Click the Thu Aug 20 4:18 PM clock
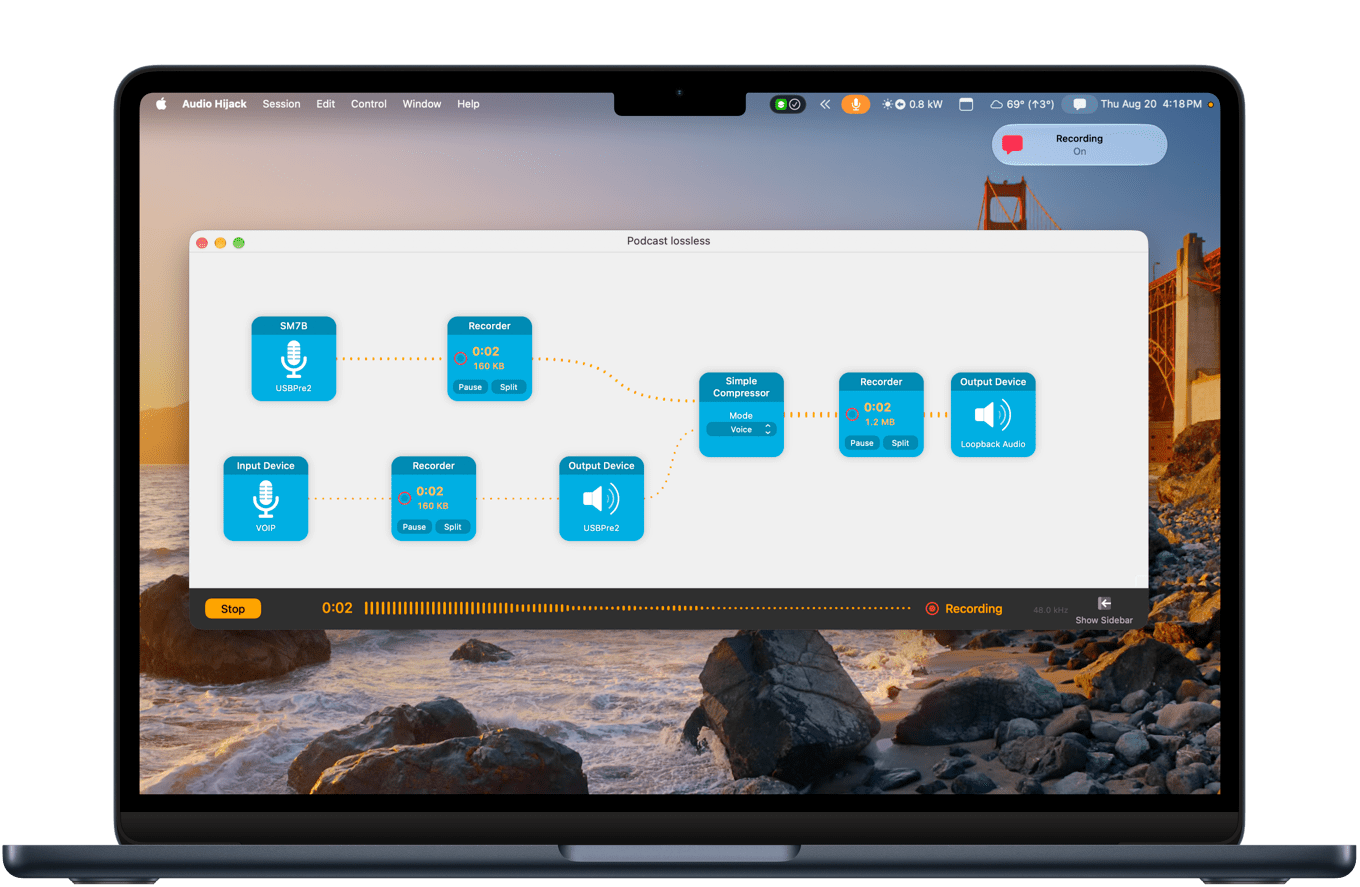Screen dimensions: 1360x887 point(1151,104)
